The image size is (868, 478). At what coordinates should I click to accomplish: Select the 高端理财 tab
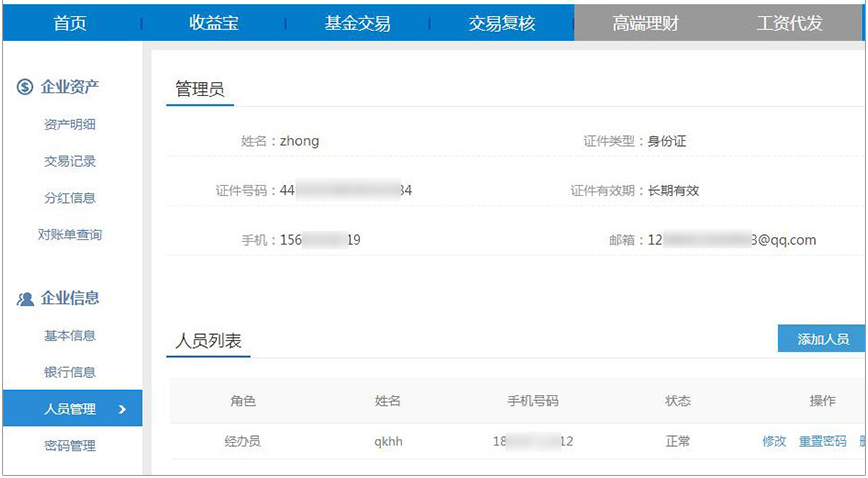pos(645,23)
